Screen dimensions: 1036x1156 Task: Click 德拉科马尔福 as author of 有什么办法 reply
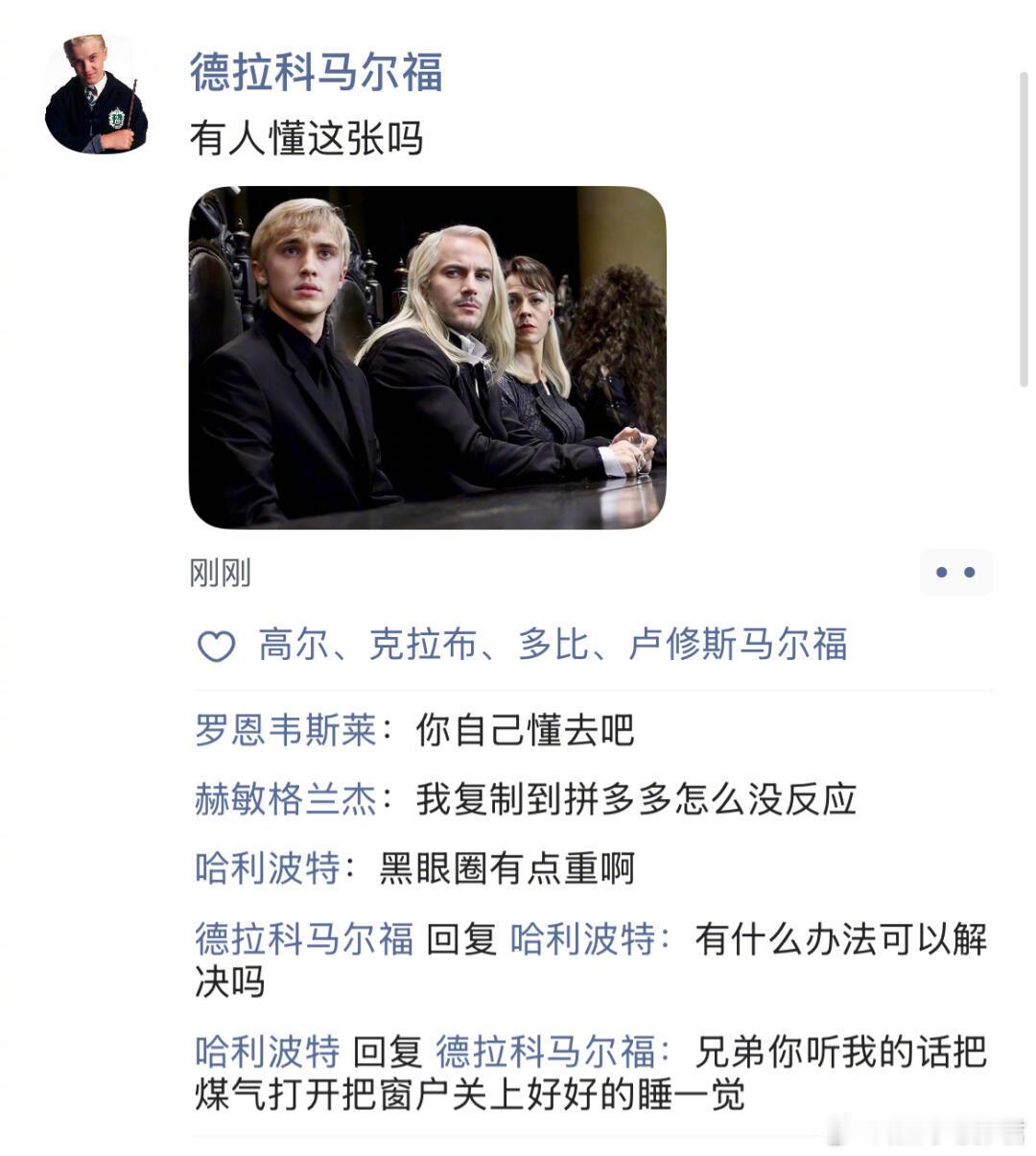coord(304,938)
